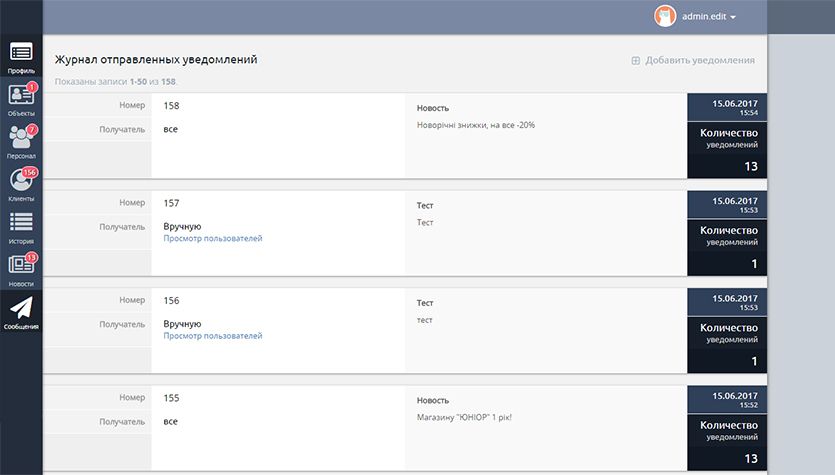Click the все recipient of record 155
Image resolution: width=835 pixels, height=475 pixels.
[x=170, y=422]
